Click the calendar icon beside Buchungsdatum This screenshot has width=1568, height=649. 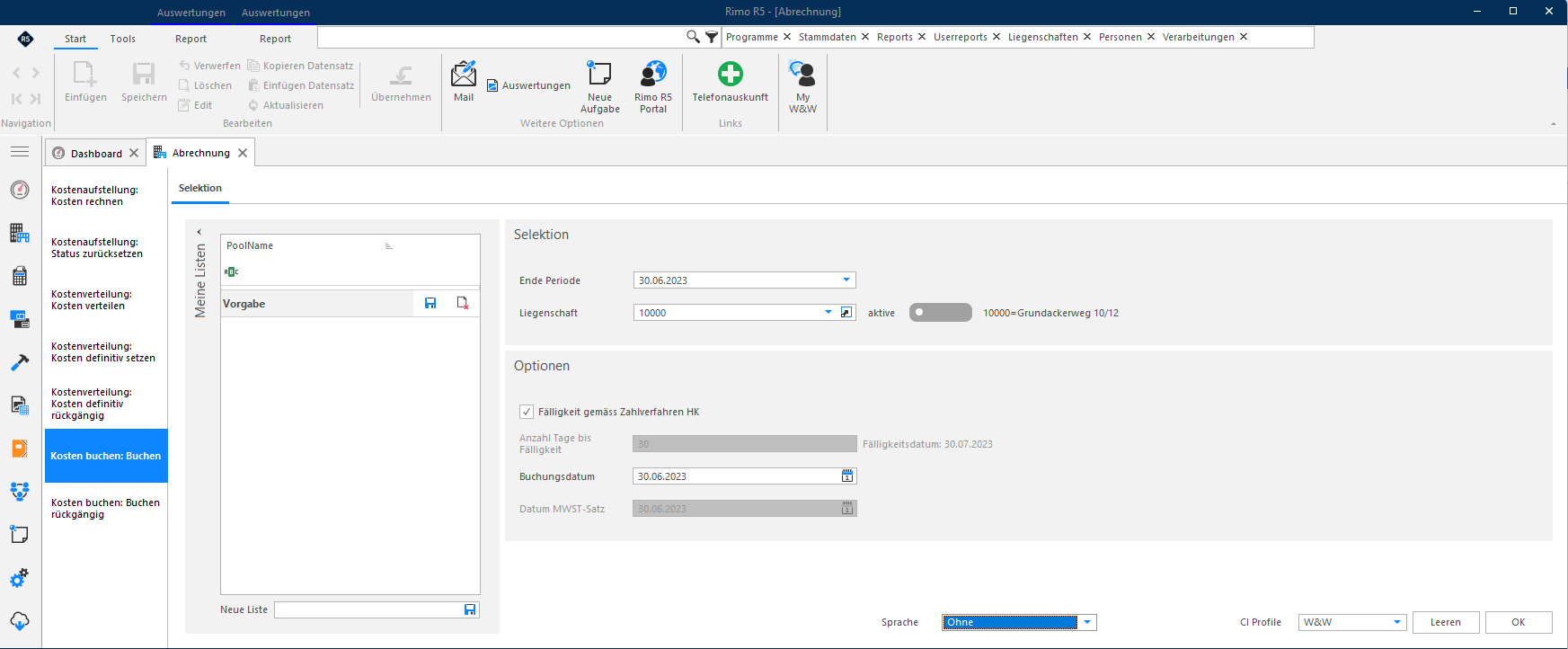click(846, 476)
